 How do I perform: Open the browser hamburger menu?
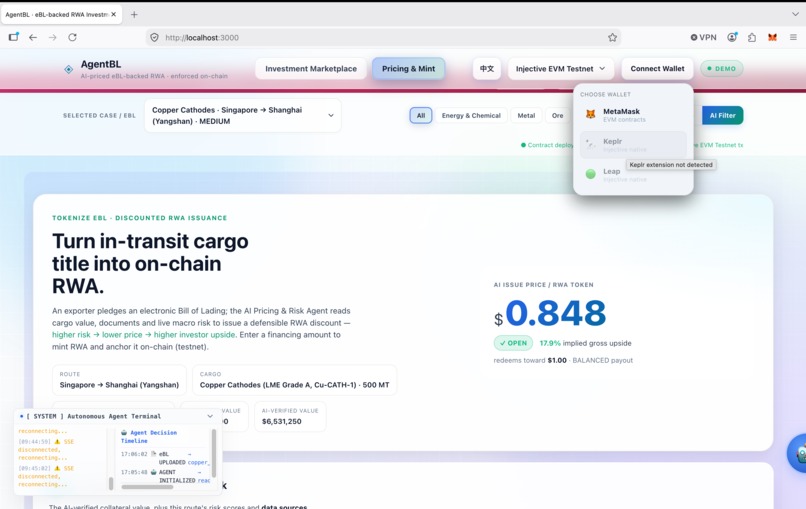coord(793,38)
